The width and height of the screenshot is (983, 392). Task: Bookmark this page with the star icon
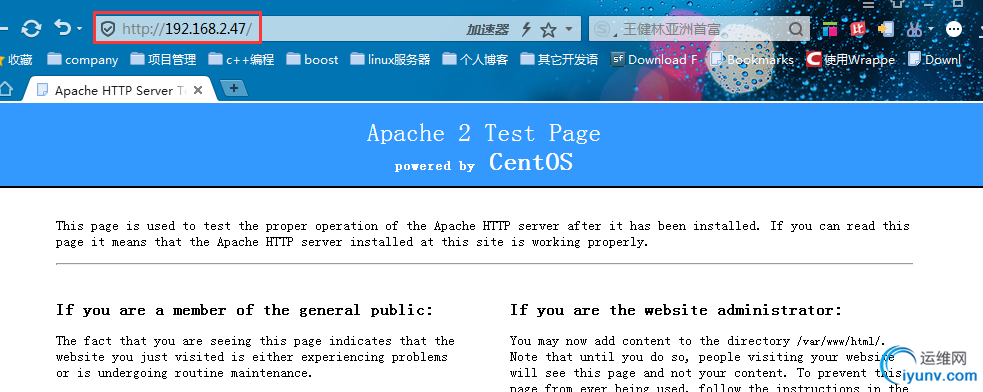click(x=548, y=29)
